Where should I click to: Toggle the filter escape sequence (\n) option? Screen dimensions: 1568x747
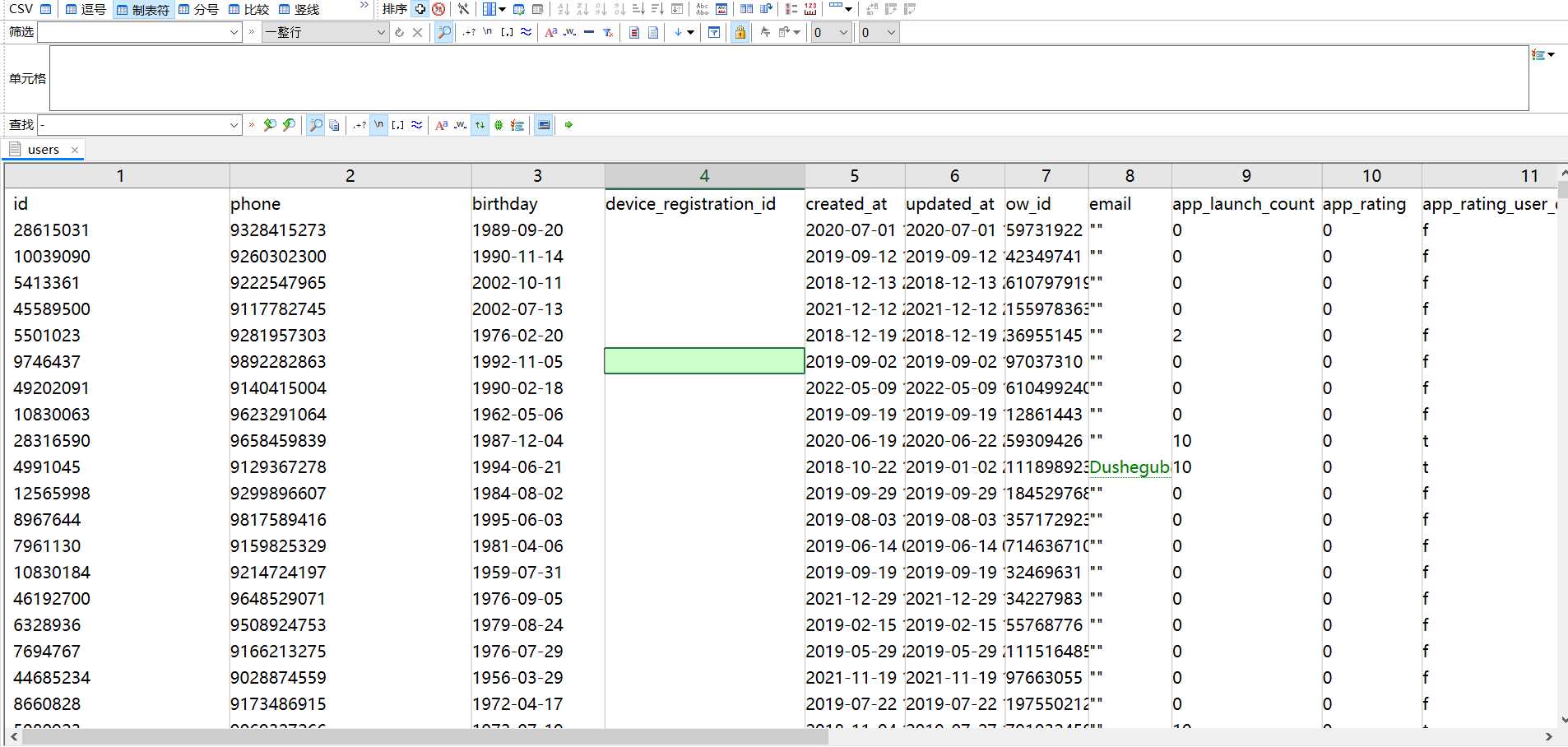point(488,32)
